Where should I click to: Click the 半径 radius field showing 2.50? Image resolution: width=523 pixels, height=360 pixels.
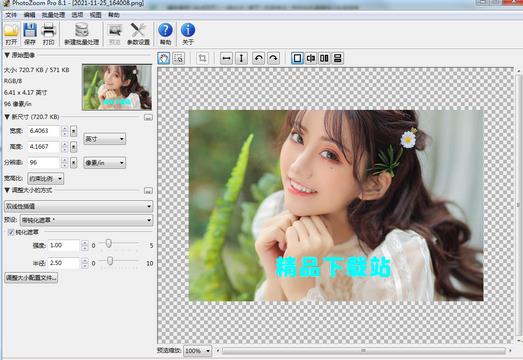pyautogui.click(x=64, y=263)
